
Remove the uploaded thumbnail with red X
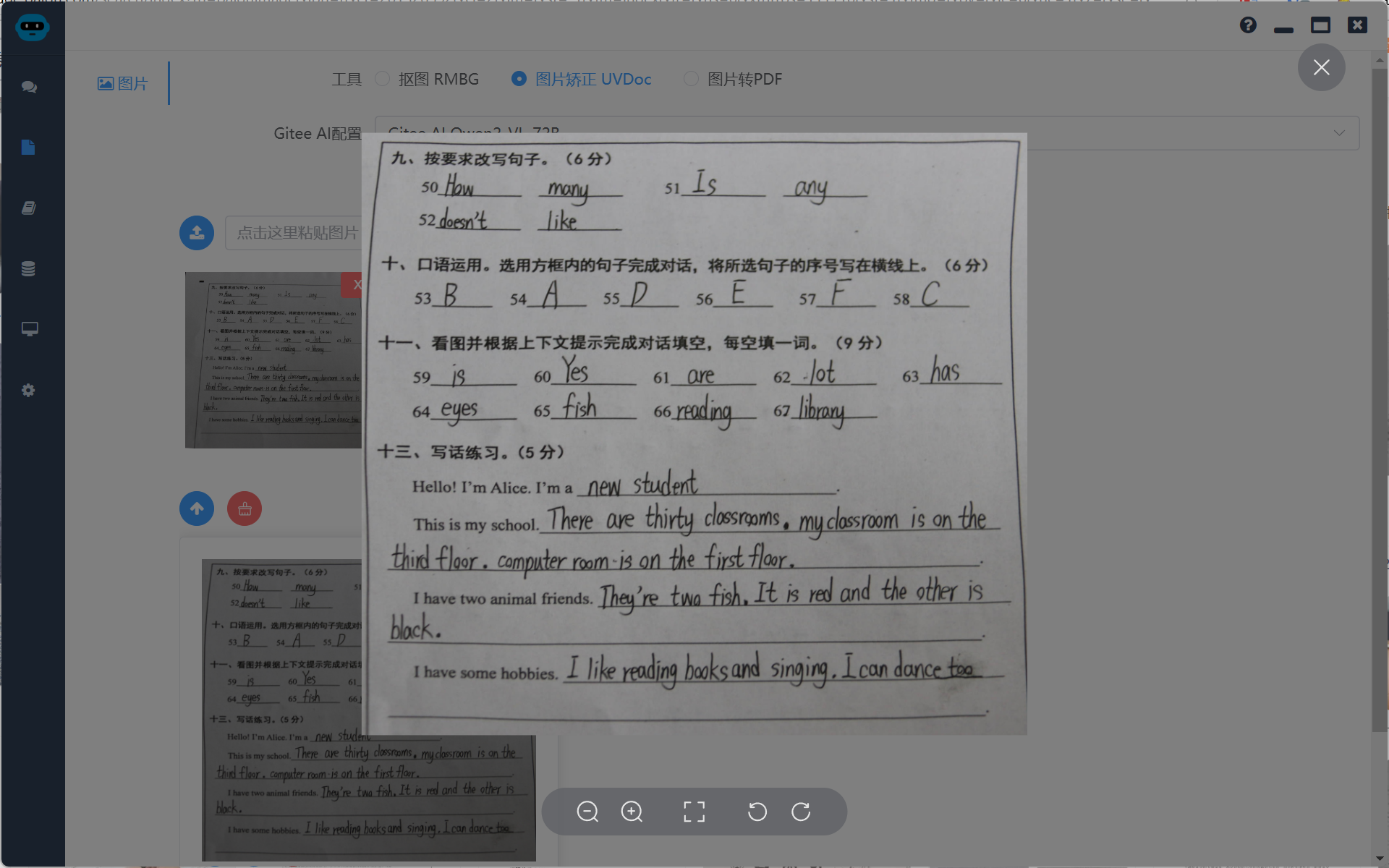click(353, 285)
